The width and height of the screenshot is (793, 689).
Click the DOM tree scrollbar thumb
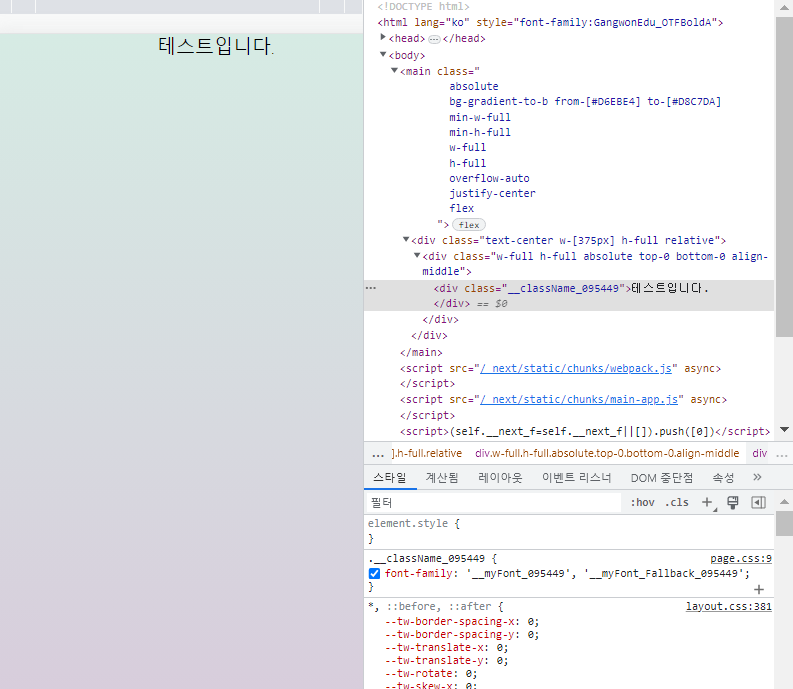[x=784, y=177]
